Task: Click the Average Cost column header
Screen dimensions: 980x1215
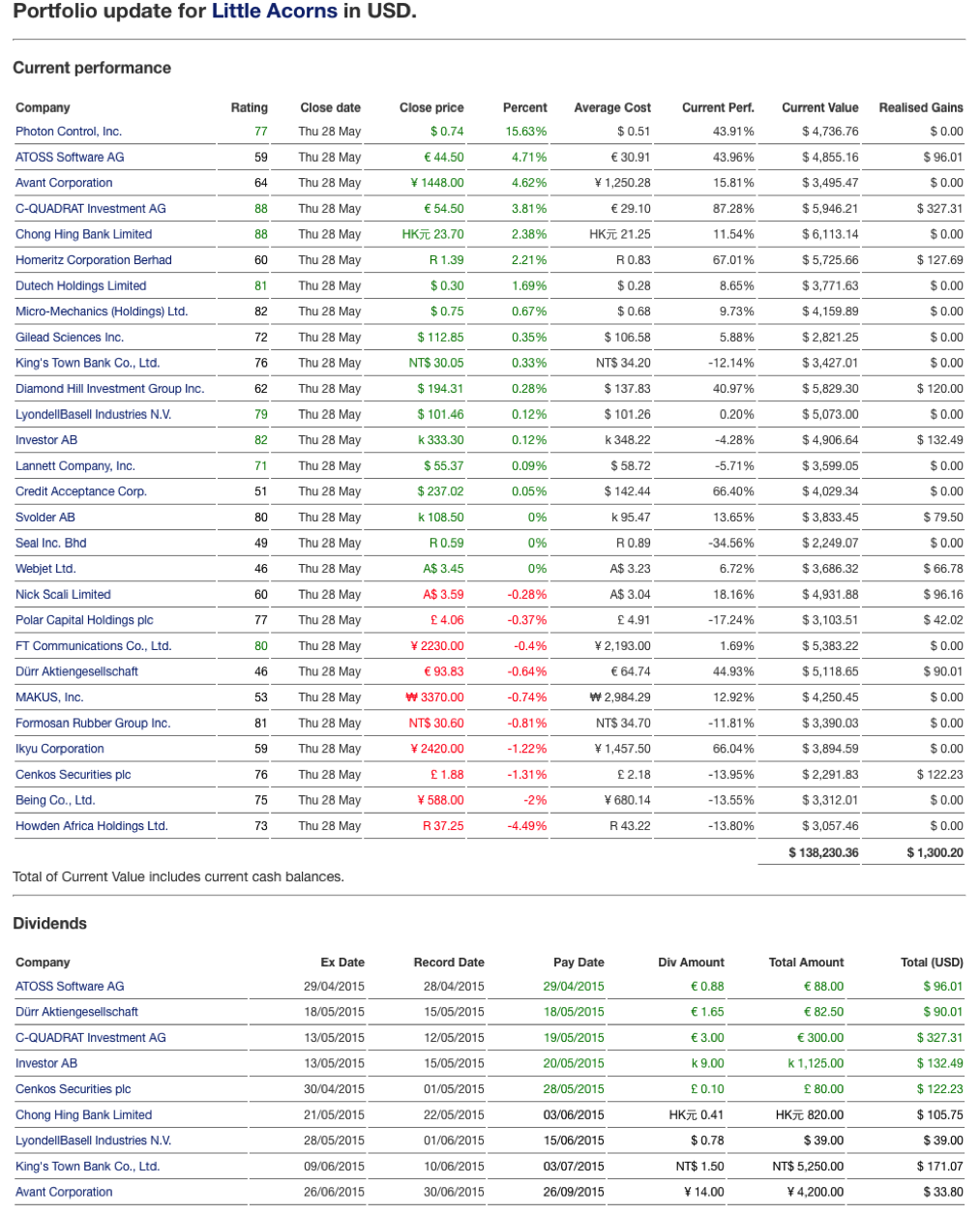Action: 612,107
